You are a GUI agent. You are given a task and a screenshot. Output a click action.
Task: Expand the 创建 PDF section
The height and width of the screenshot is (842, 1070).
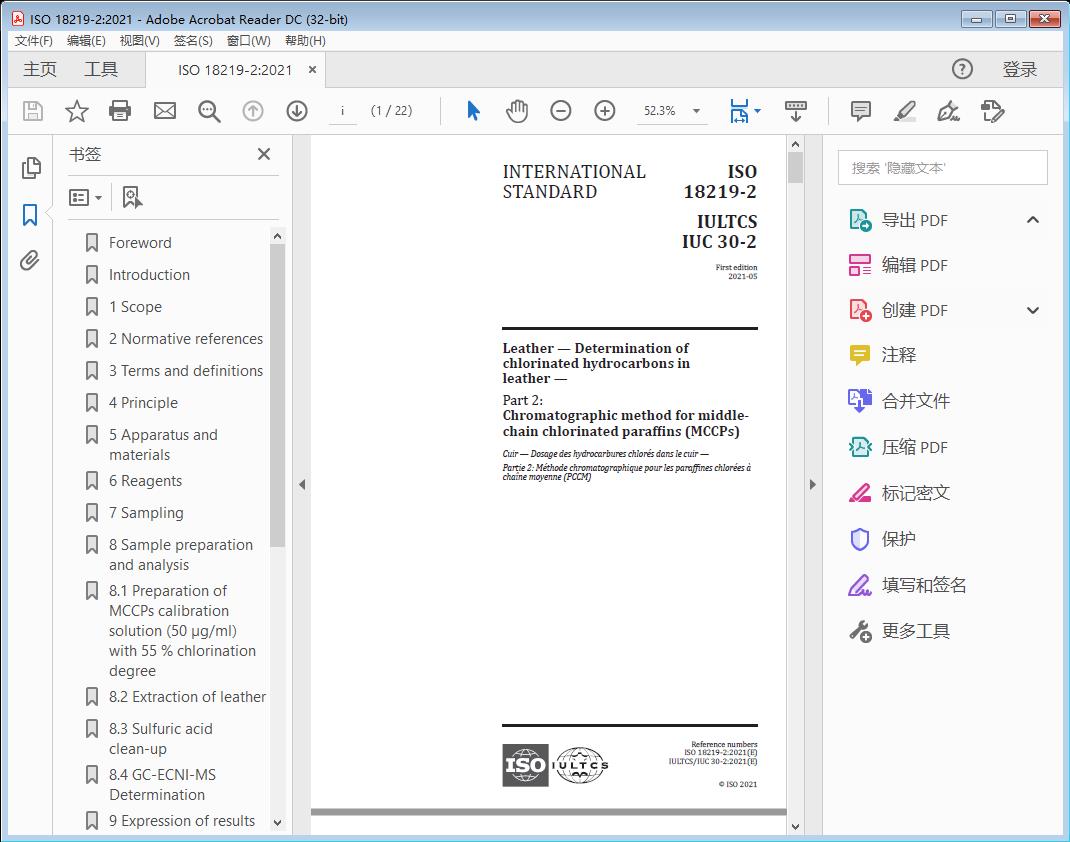point(1033,310)
